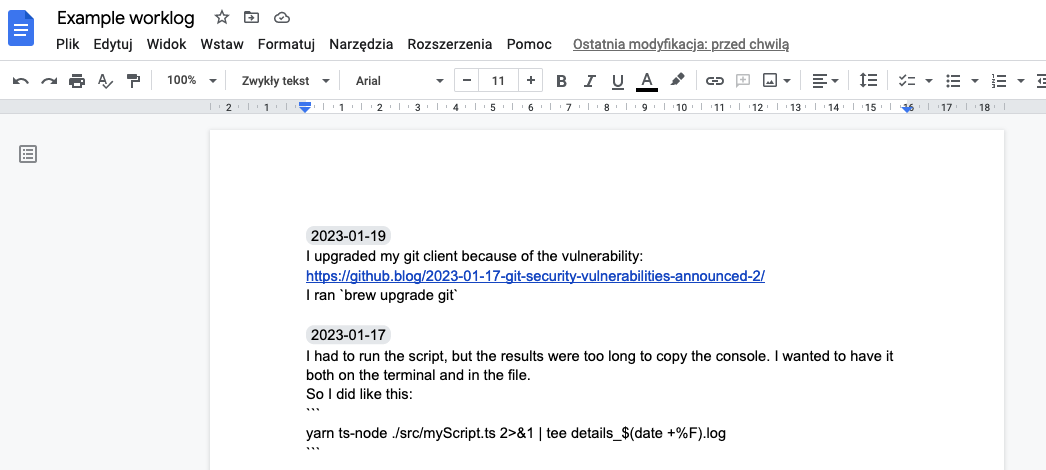Image resolution: width=1046 pixels, height=470 pixels.
Task: Open the Narzędzia menu
Action: tap(361, 45)
